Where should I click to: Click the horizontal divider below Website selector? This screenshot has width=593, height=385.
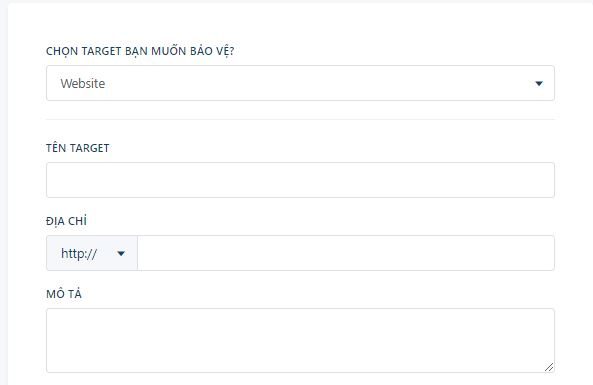[x=300, y=120]
